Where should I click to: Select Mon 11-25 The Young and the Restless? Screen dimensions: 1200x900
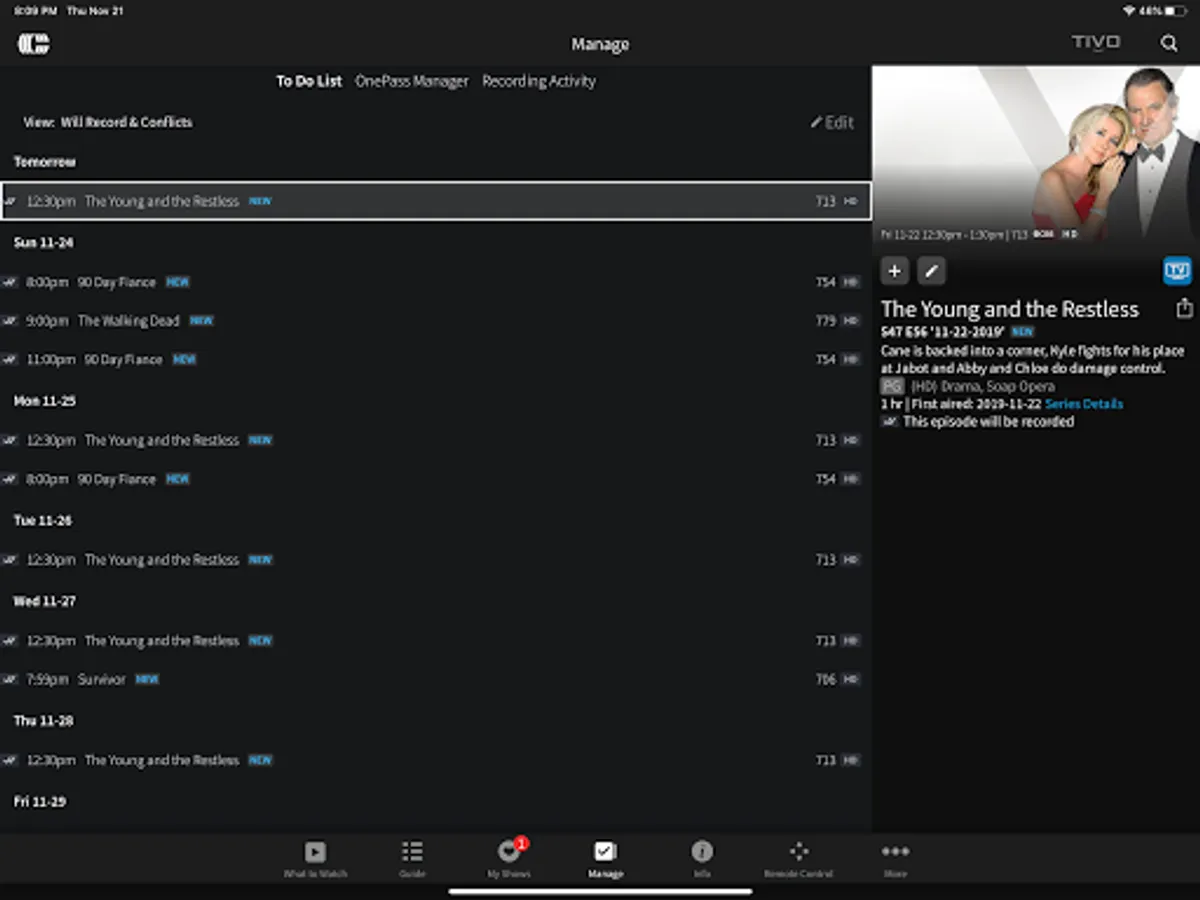click(x=435, y=440)
